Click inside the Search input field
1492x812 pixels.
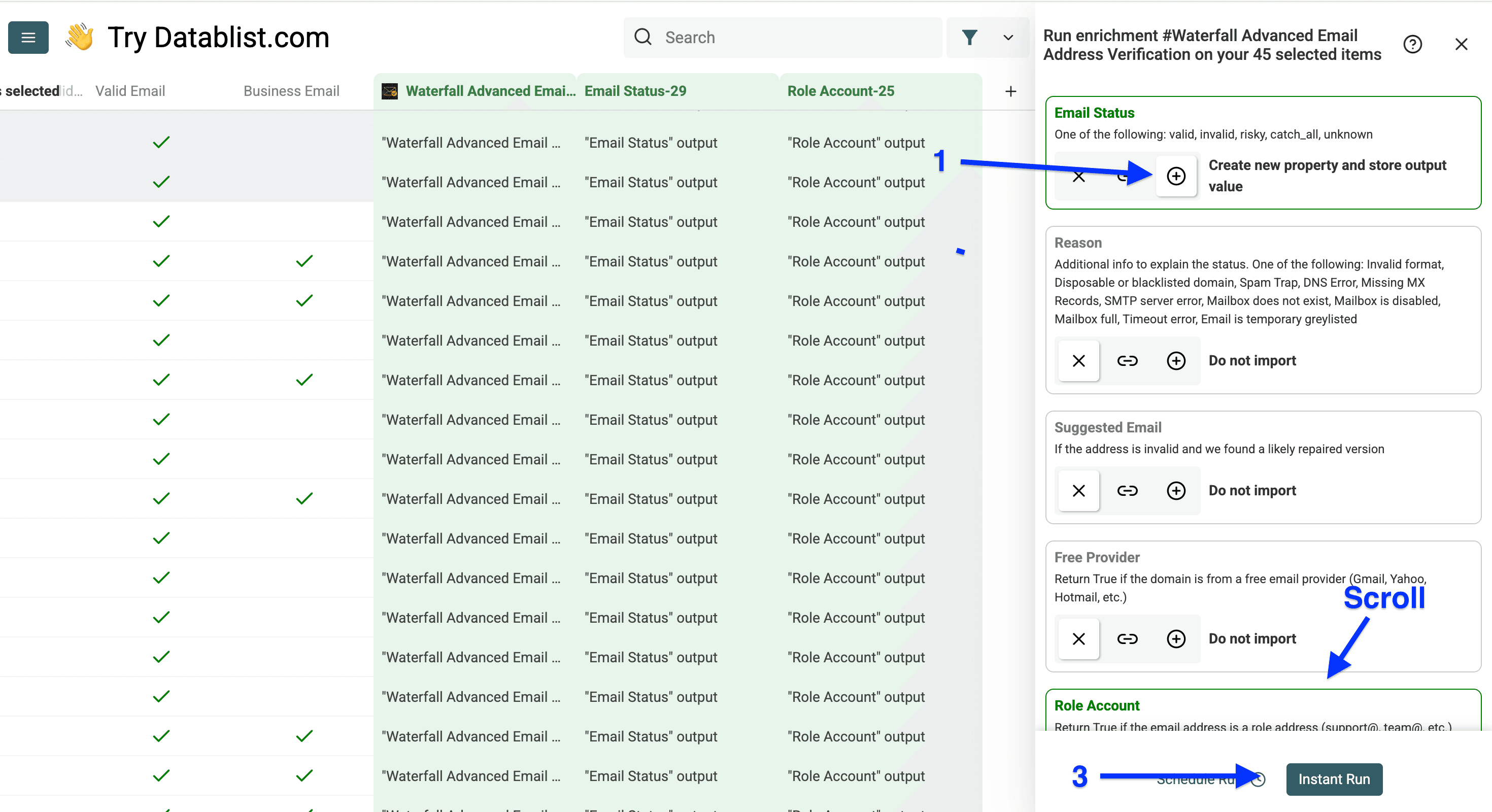click(x=782, y=37)
